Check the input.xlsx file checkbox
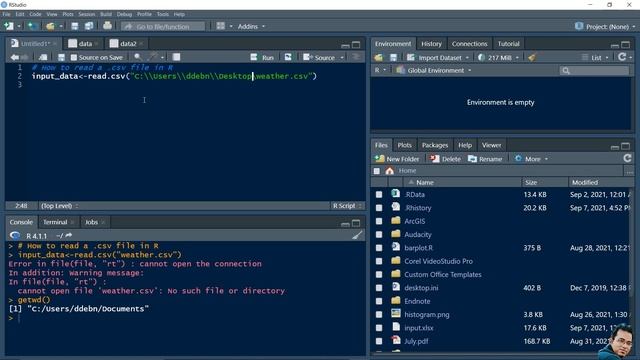Screen dimensions: 640x360 (x=379, y=328)
